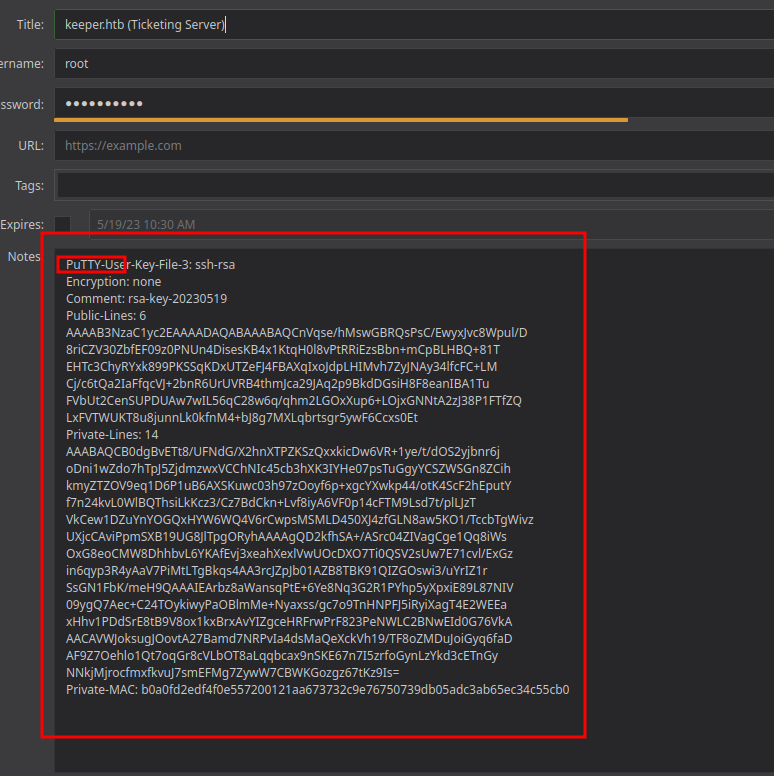The height and width of the screenshot is (776, 774).
Task: Click the key line starting 8riCZV30ZbfEF09z0
Action: (x=283, y=349)
